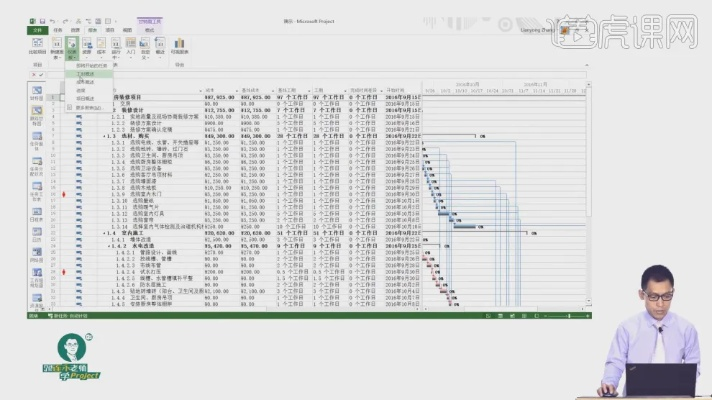Select the task name cell in row 1

150,95
